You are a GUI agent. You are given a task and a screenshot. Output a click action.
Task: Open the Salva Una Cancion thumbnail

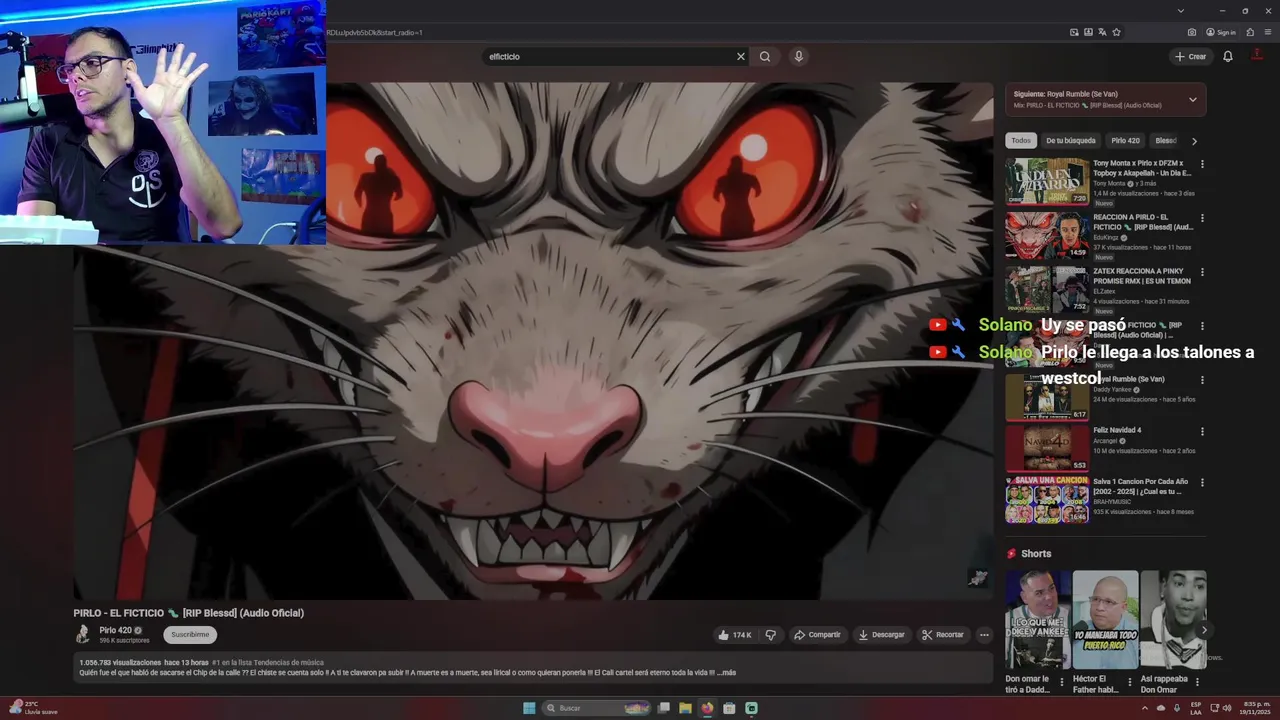click(1047, 500)
